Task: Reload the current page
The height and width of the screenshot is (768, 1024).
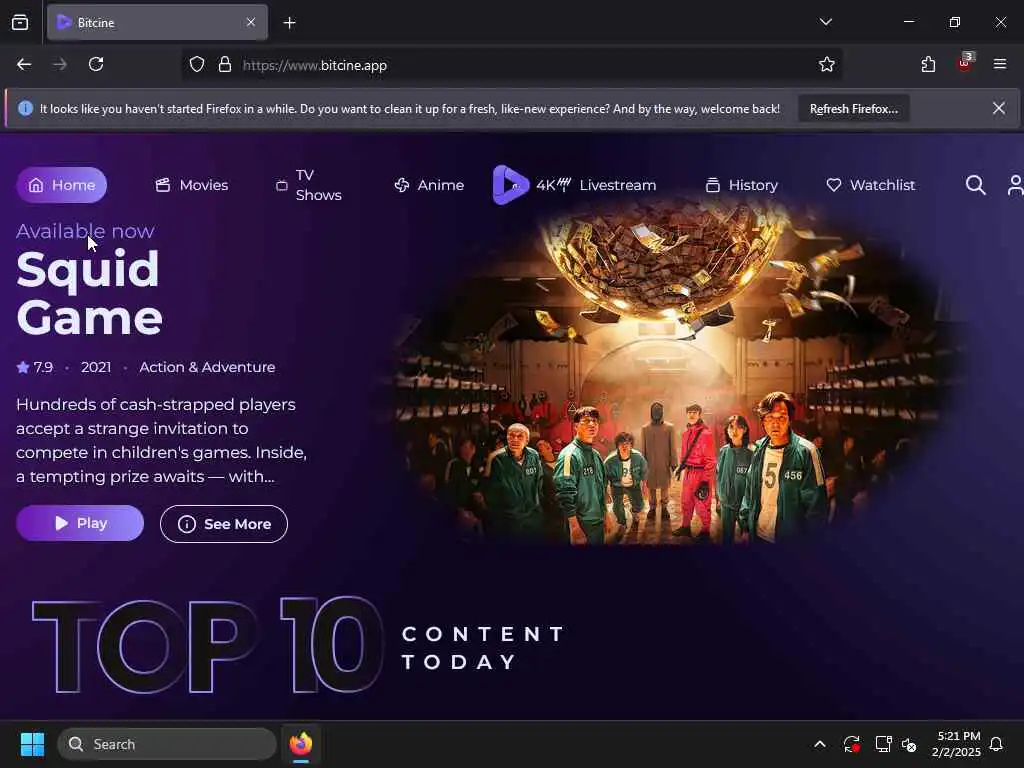Action: point(96,65)
